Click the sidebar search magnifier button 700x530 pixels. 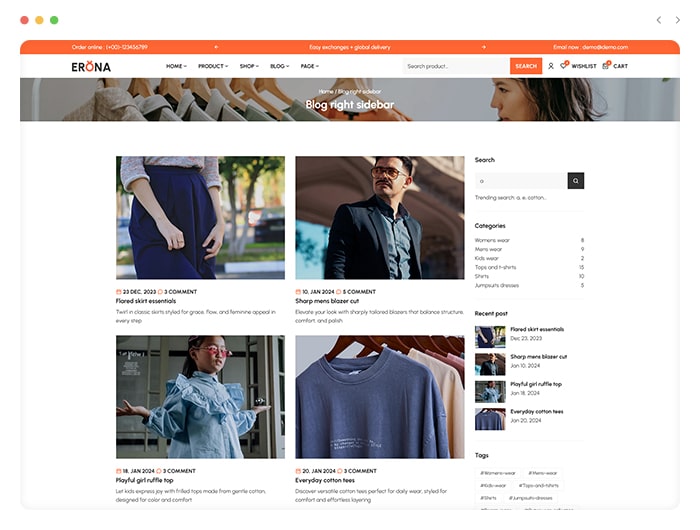tap(576, 181)
